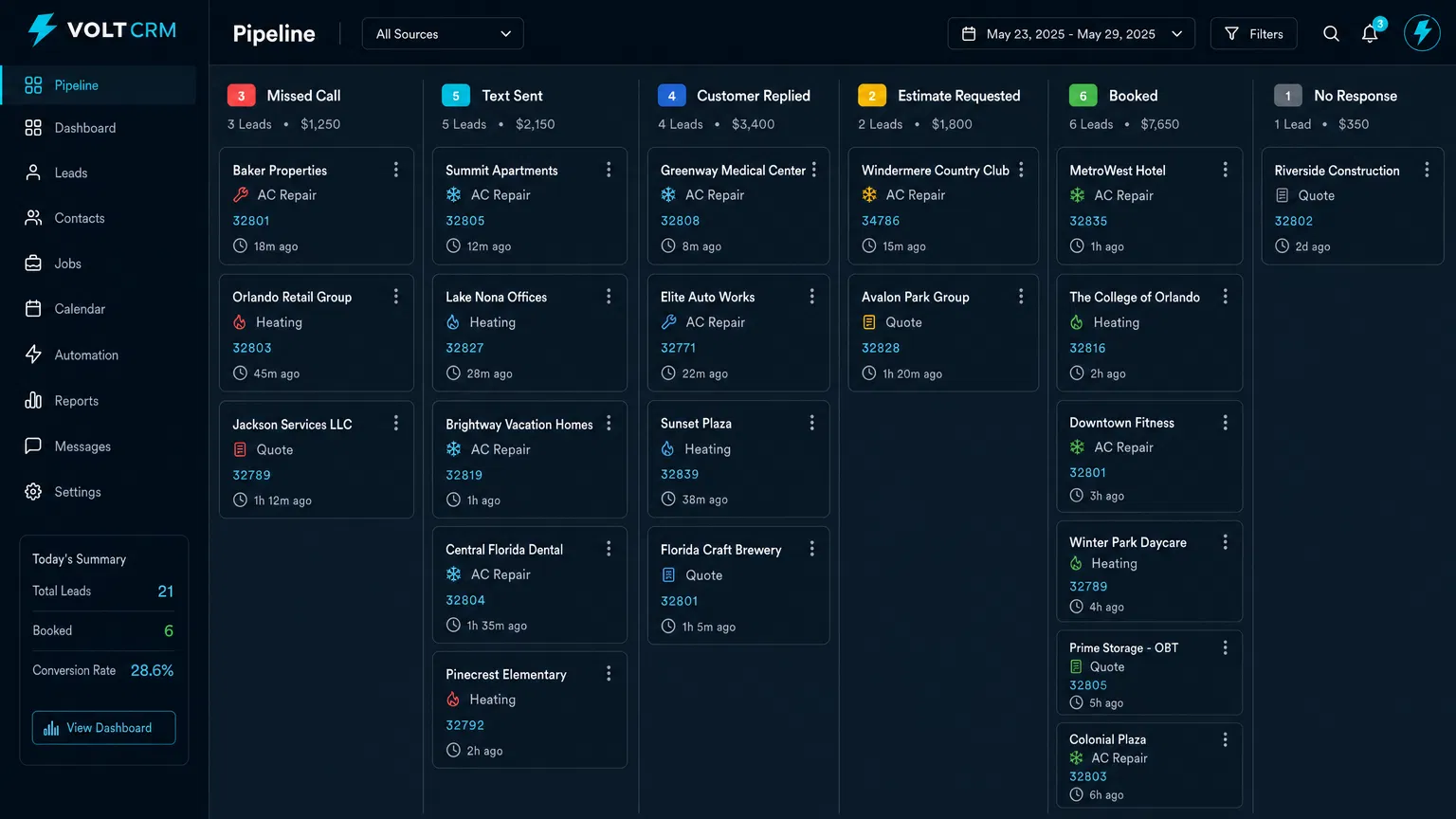
Task: Open Messages via the chat bubble icon
Action: (33, 446)
